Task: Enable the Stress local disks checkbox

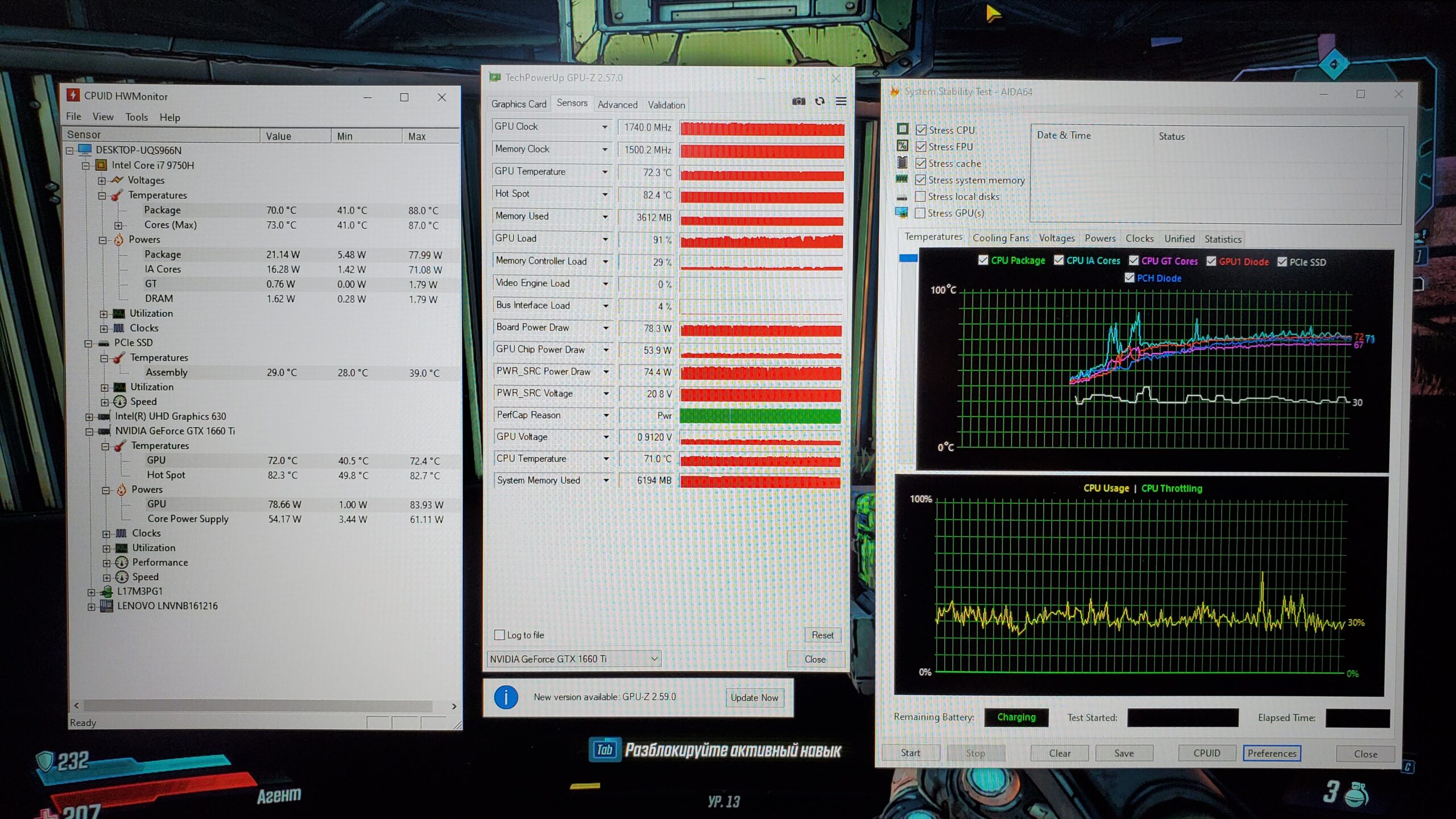Action: [920, 196]
